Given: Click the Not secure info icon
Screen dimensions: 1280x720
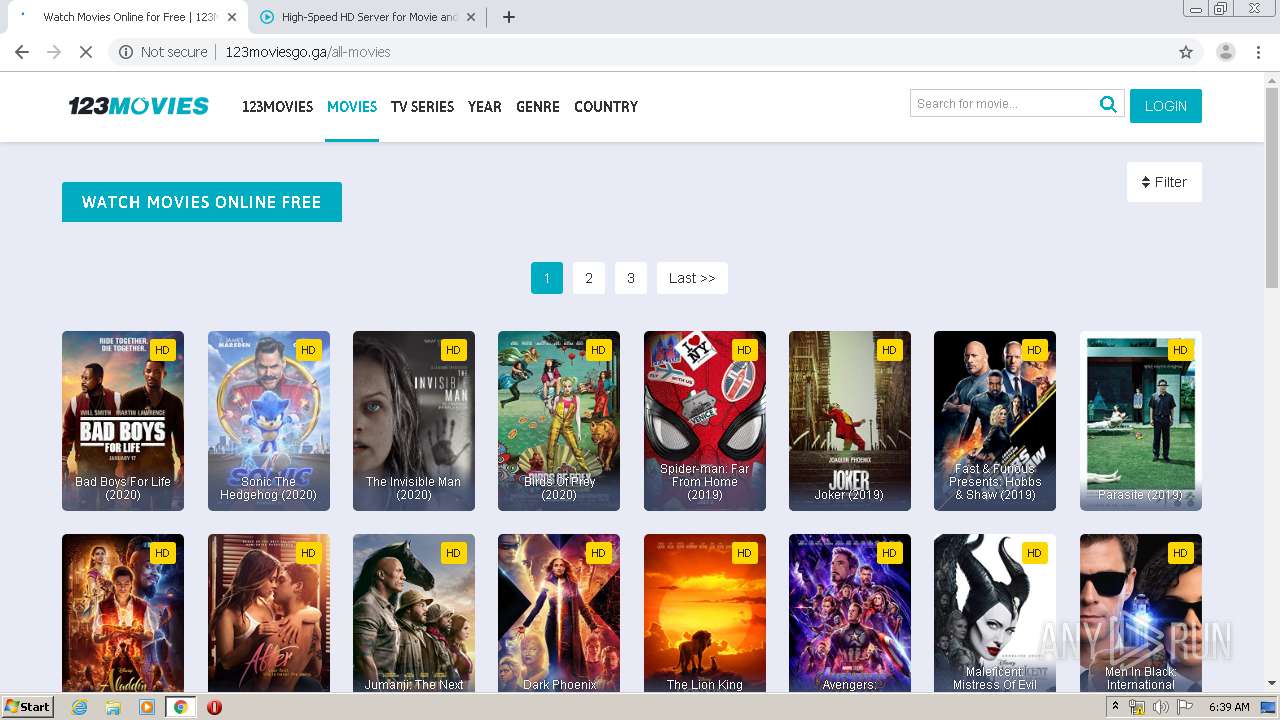Looking at the screenshot, I should [126, 52].
